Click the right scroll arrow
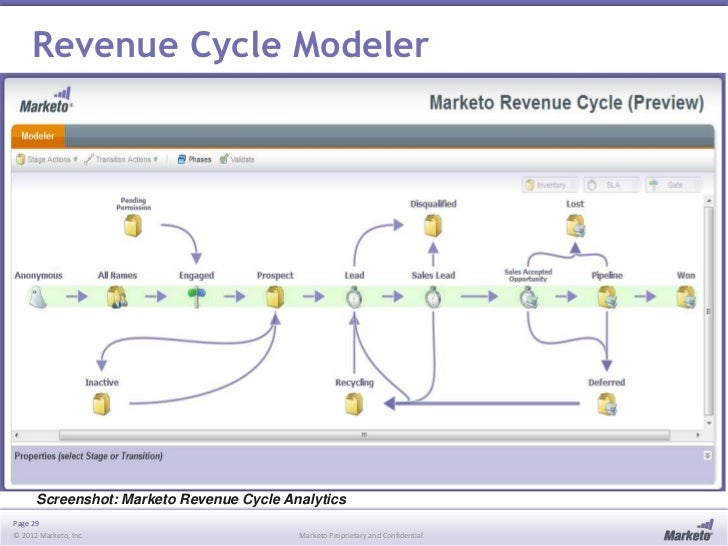This screenshot has height=546, width=728. 697,435
